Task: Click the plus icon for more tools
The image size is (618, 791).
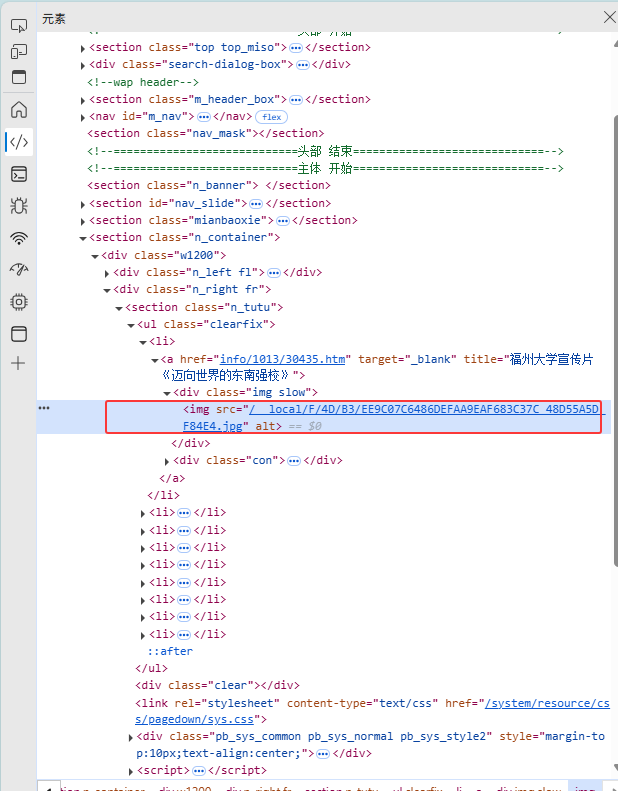Action: pos(18,363)
